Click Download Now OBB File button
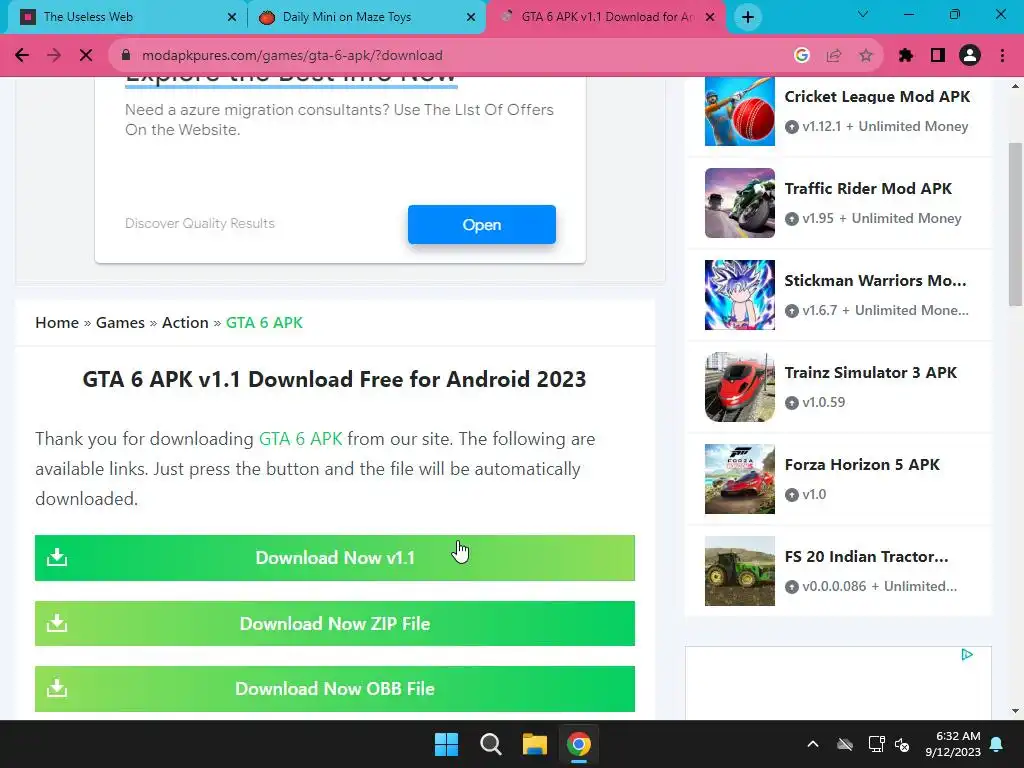This screenshot has height=768, width=1024. (334, 689)
